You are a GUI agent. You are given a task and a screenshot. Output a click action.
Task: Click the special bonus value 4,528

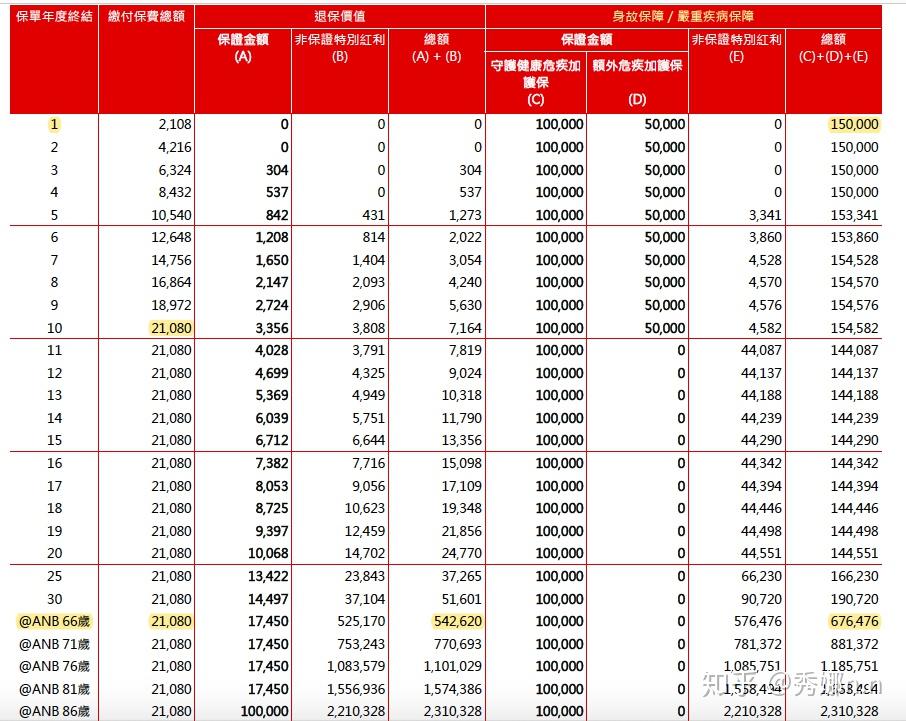(765, 260)
